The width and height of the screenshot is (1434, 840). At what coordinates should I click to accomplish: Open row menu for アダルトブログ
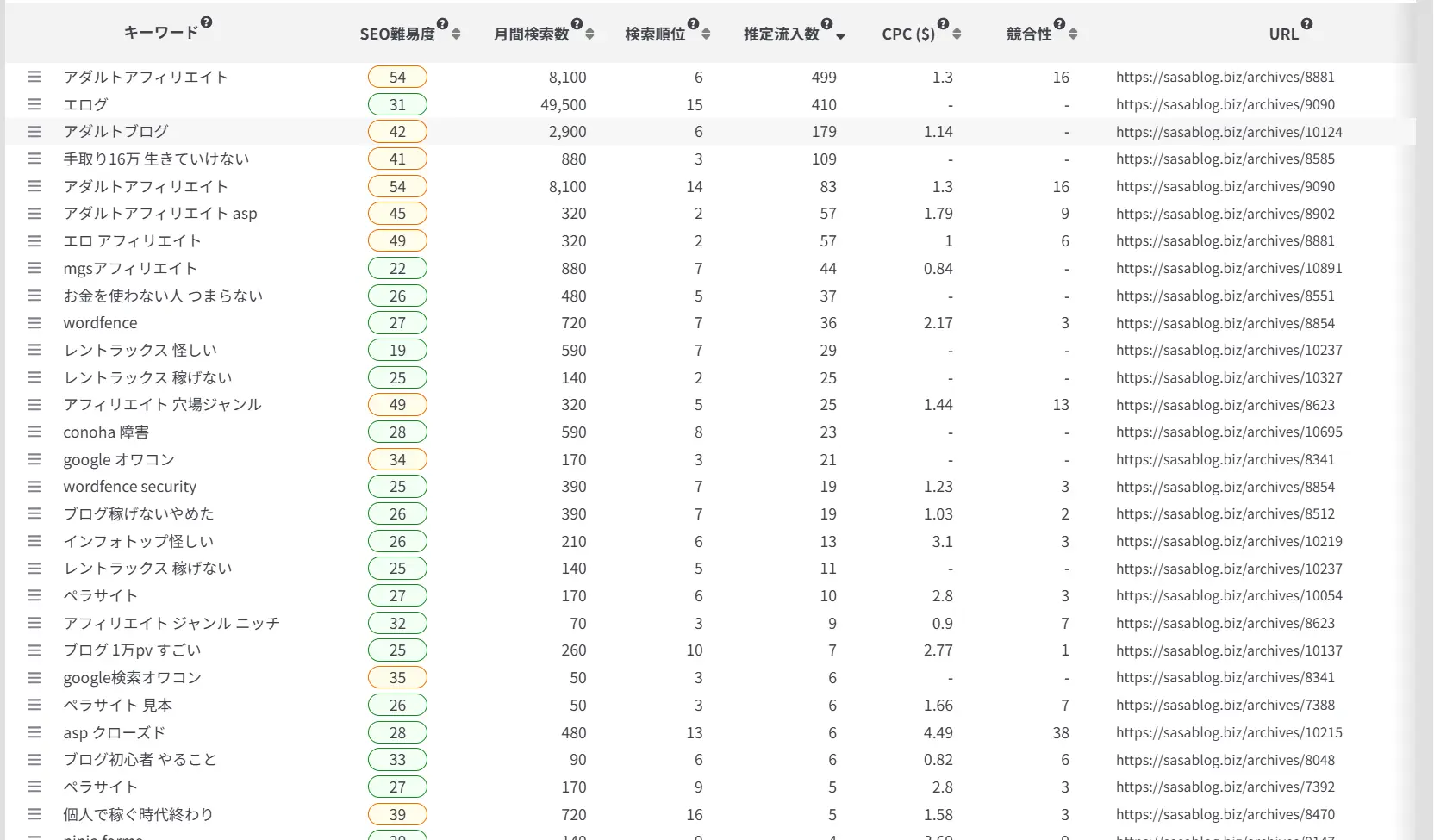[34, 132]
